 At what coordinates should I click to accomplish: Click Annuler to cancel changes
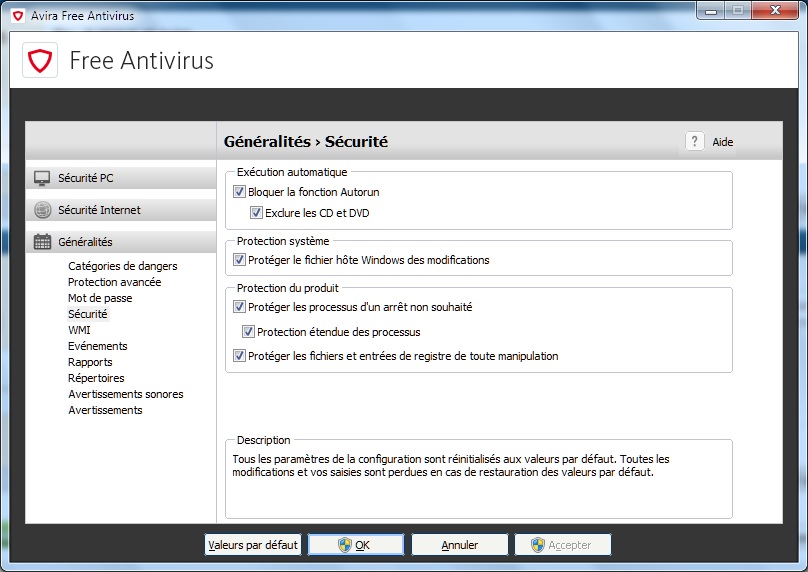[x=460, y=545]
